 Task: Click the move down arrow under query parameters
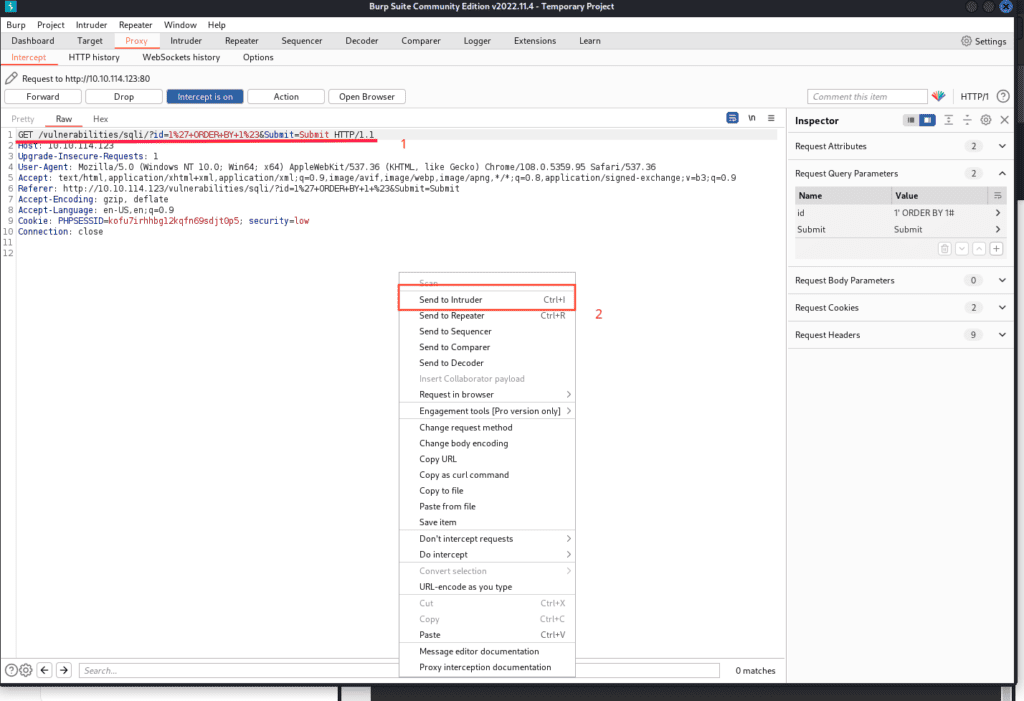pyautogui.click(x=962, y=248)
